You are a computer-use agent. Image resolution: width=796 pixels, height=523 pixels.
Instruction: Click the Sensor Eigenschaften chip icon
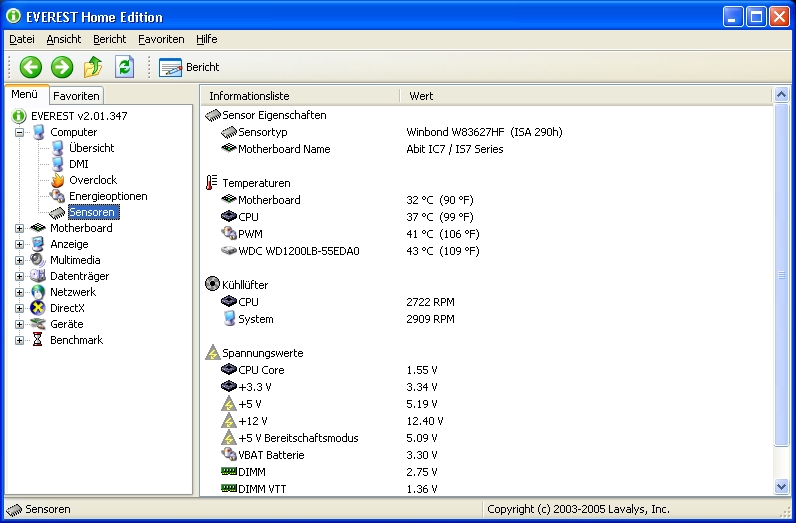pyautogui.click(x=213, y=116)
